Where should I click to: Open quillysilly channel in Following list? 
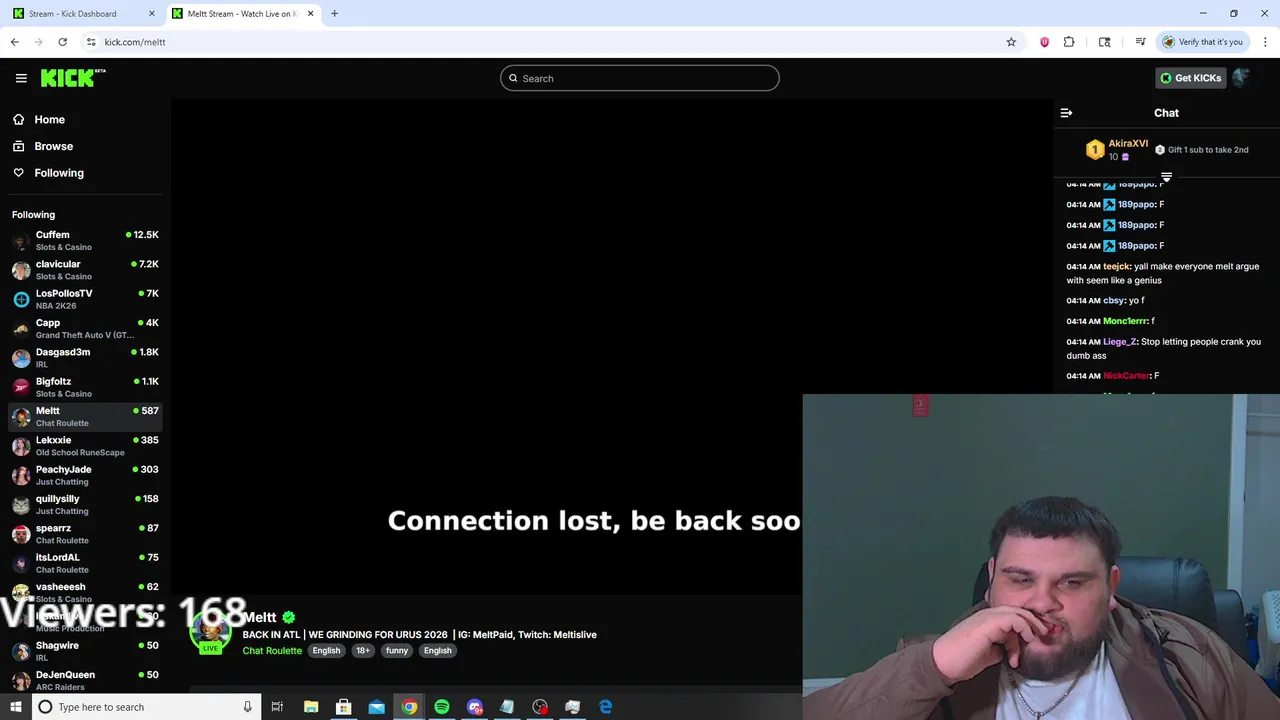[x=85, y=504]
